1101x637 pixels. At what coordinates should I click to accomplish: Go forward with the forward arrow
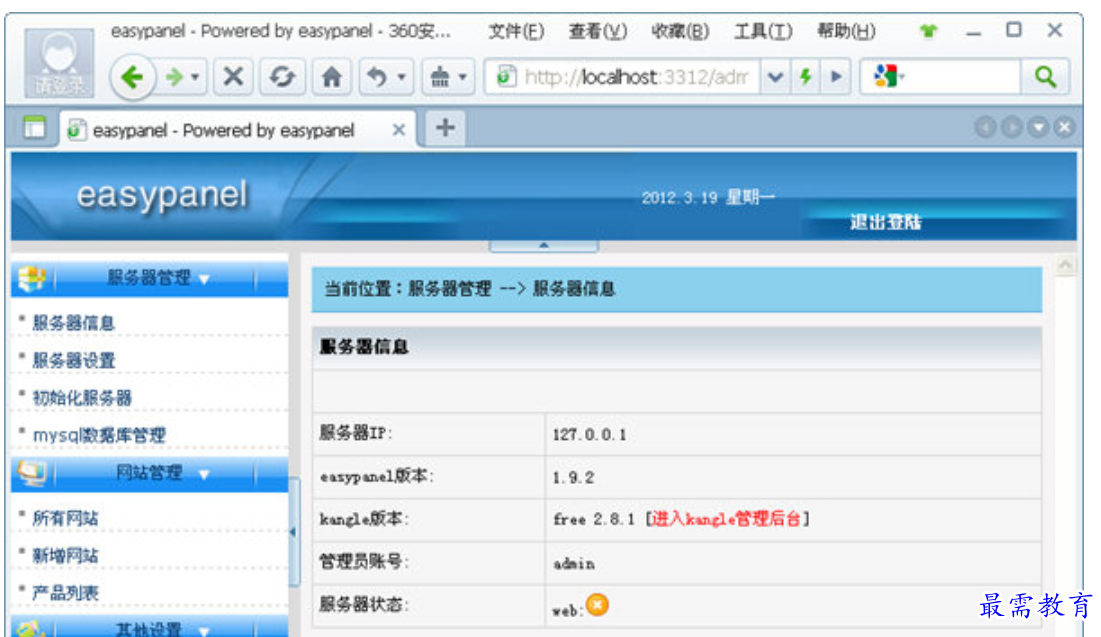point(174,77)
